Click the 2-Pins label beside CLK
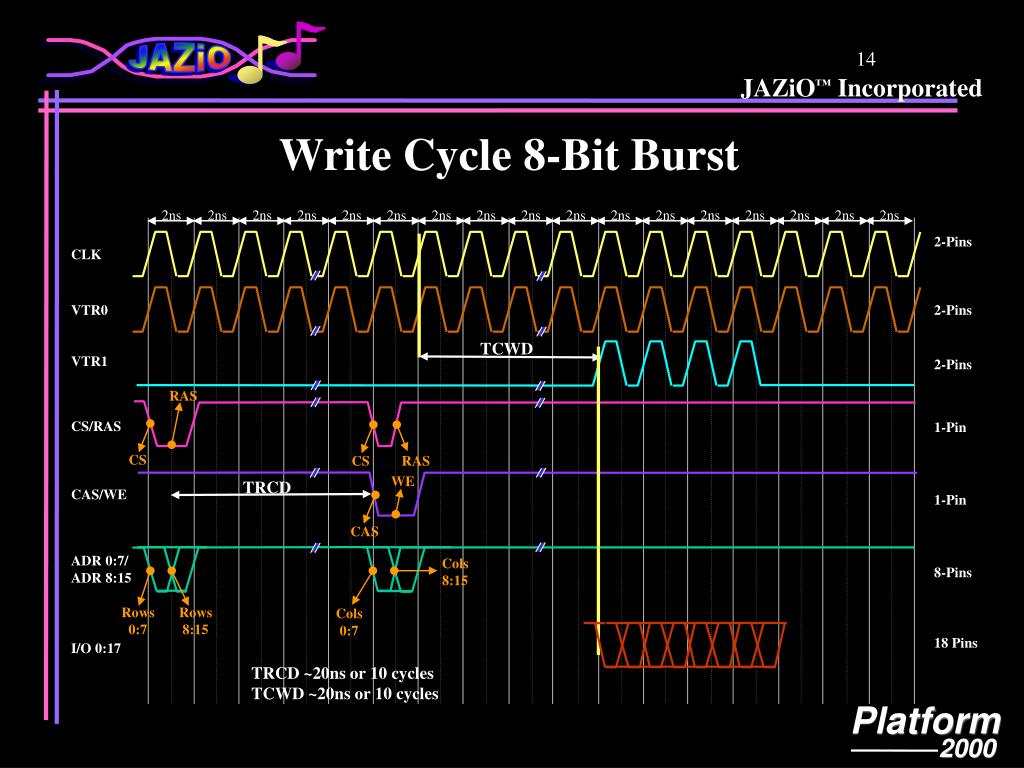 [x=953, y=242]
